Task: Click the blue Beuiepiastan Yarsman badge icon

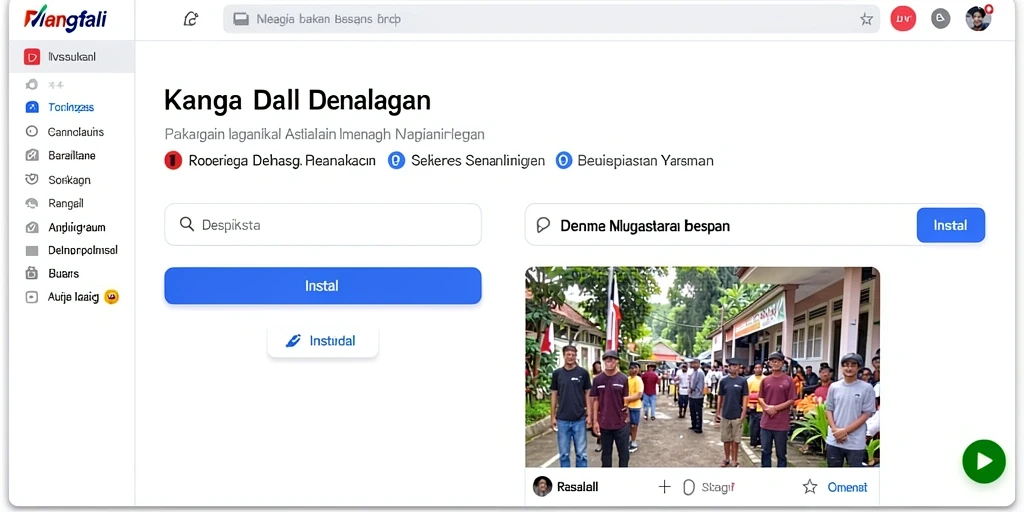Action: (564, 161)
